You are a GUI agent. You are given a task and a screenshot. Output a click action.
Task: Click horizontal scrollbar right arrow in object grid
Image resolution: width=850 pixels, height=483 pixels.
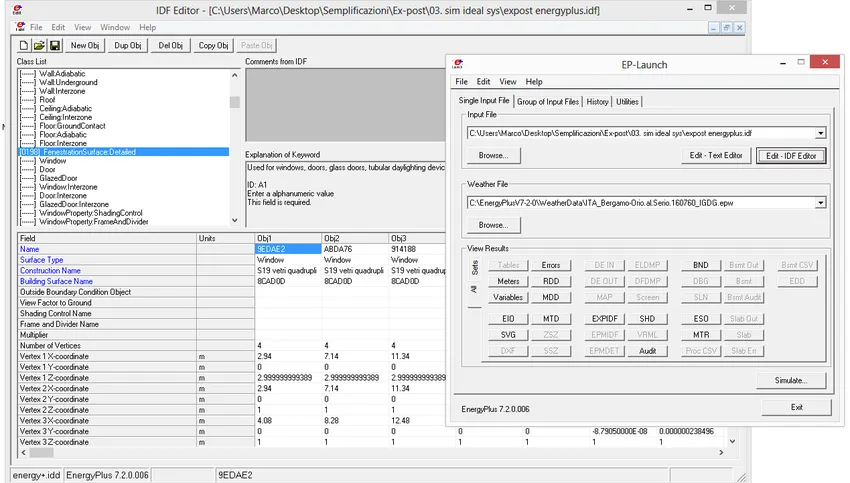pos(721,452)
